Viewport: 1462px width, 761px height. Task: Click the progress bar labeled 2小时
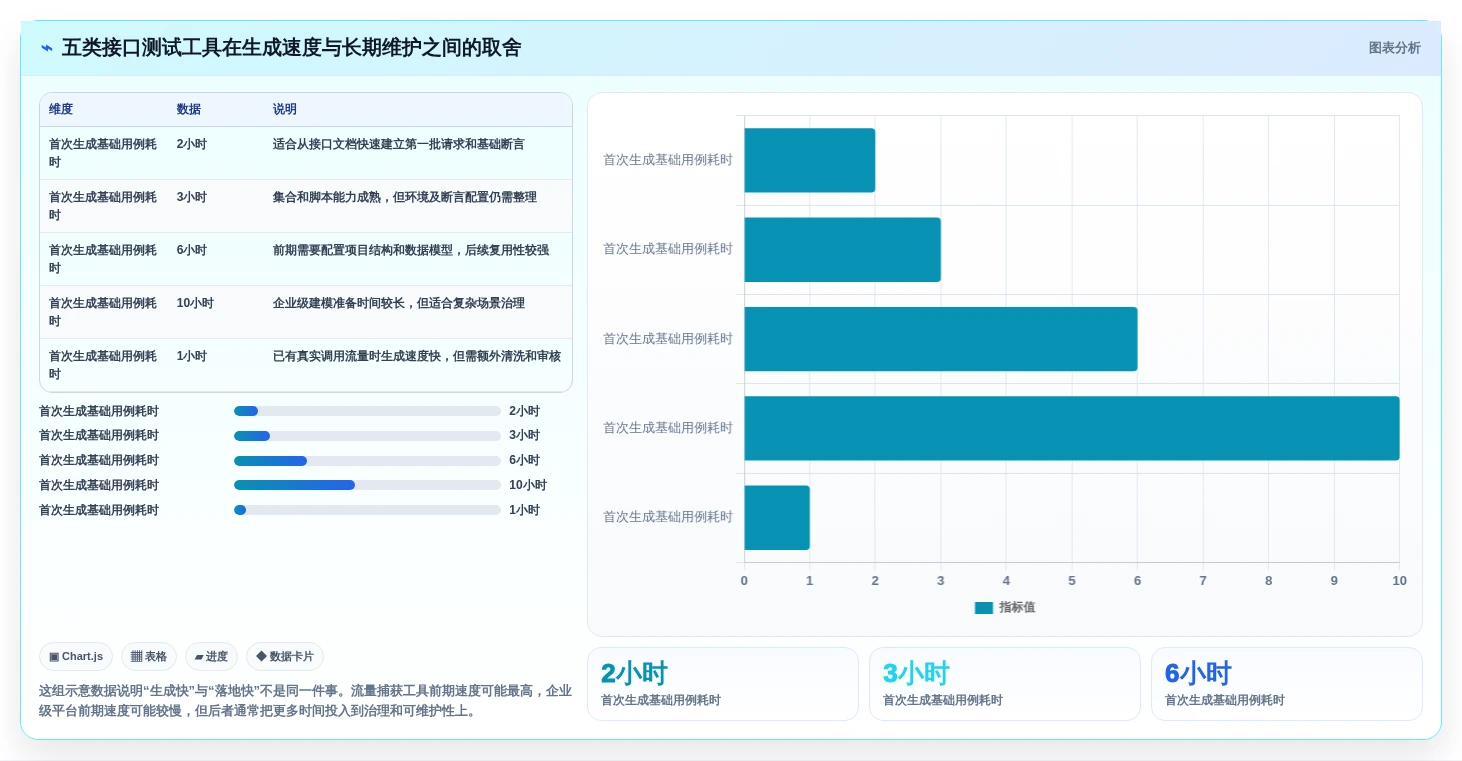[x=367, y=411]
